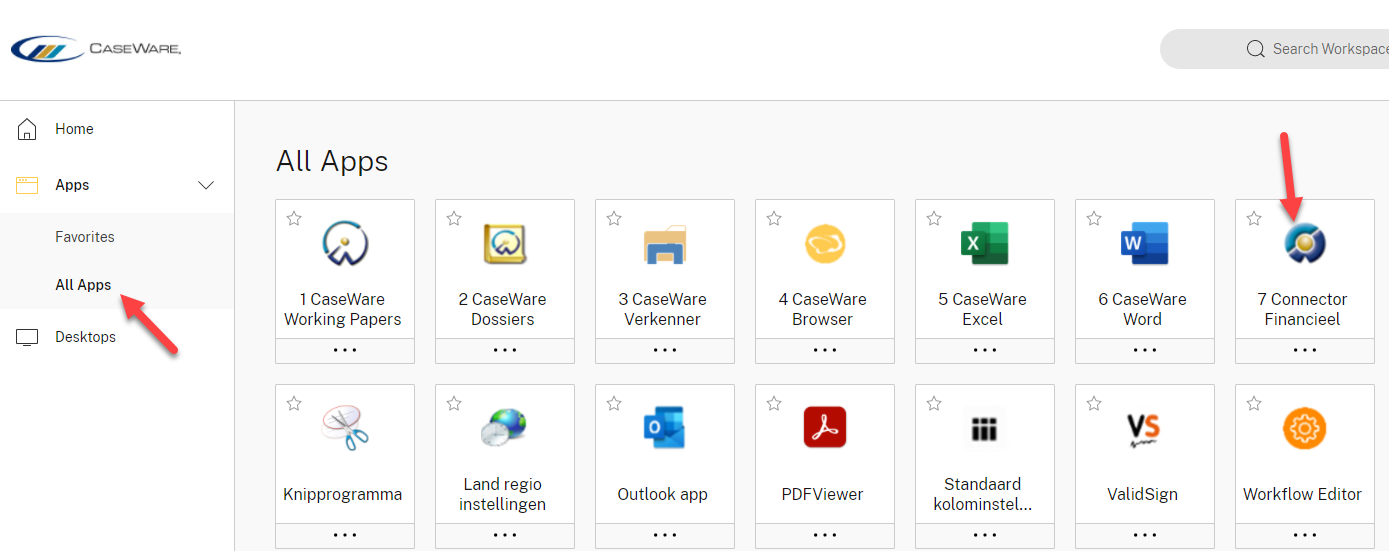Click the Apps window icon in sidebar

tap(27, 185)
